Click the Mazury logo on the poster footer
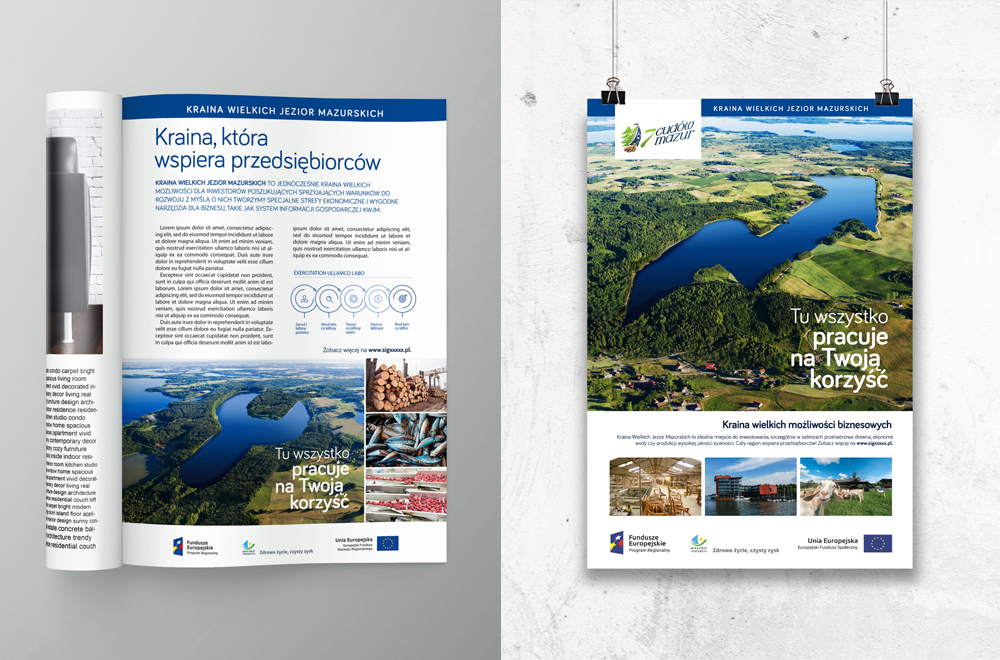1000x660 pixels. [x=699, y=543]
